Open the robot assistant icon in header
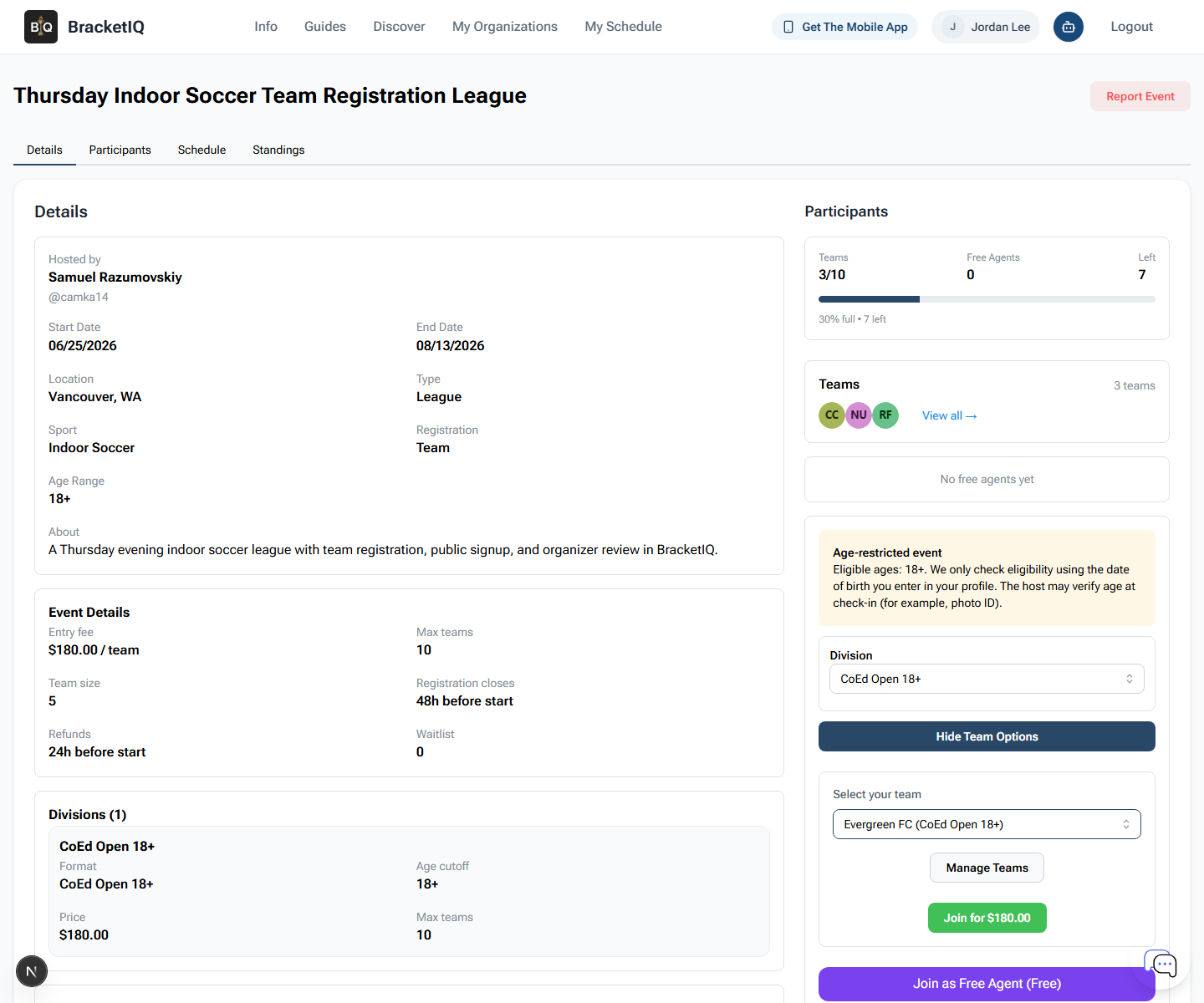Screen dimensions: 1204x1003 point(1069,27)
